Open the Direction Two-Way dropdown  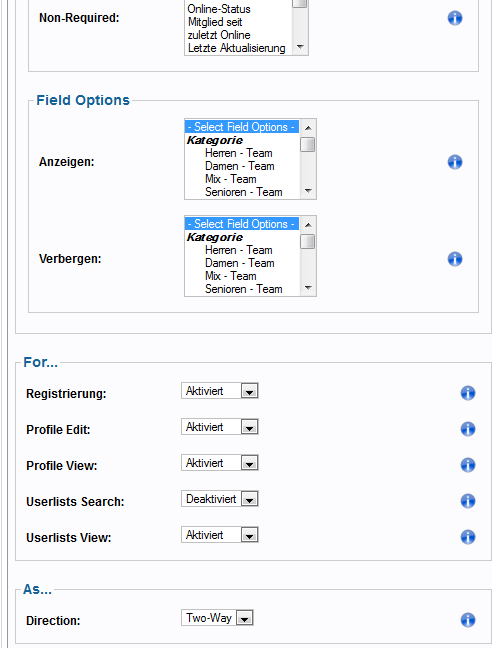point(217,618)
